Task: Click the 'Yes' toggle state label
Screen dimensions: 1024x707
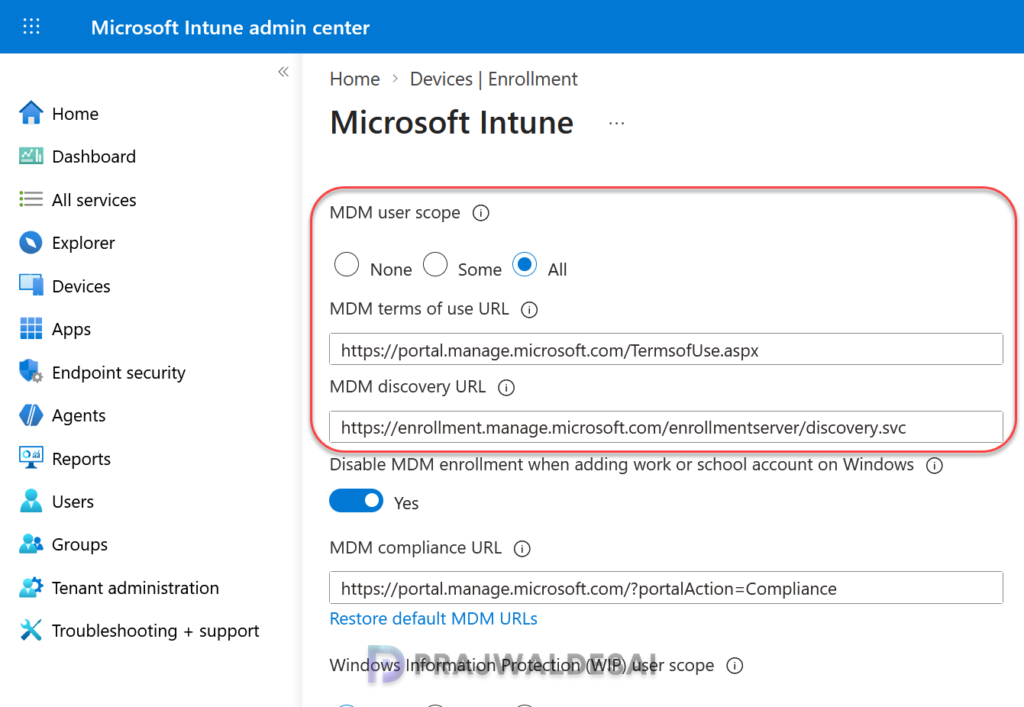Action: point(406,503)
